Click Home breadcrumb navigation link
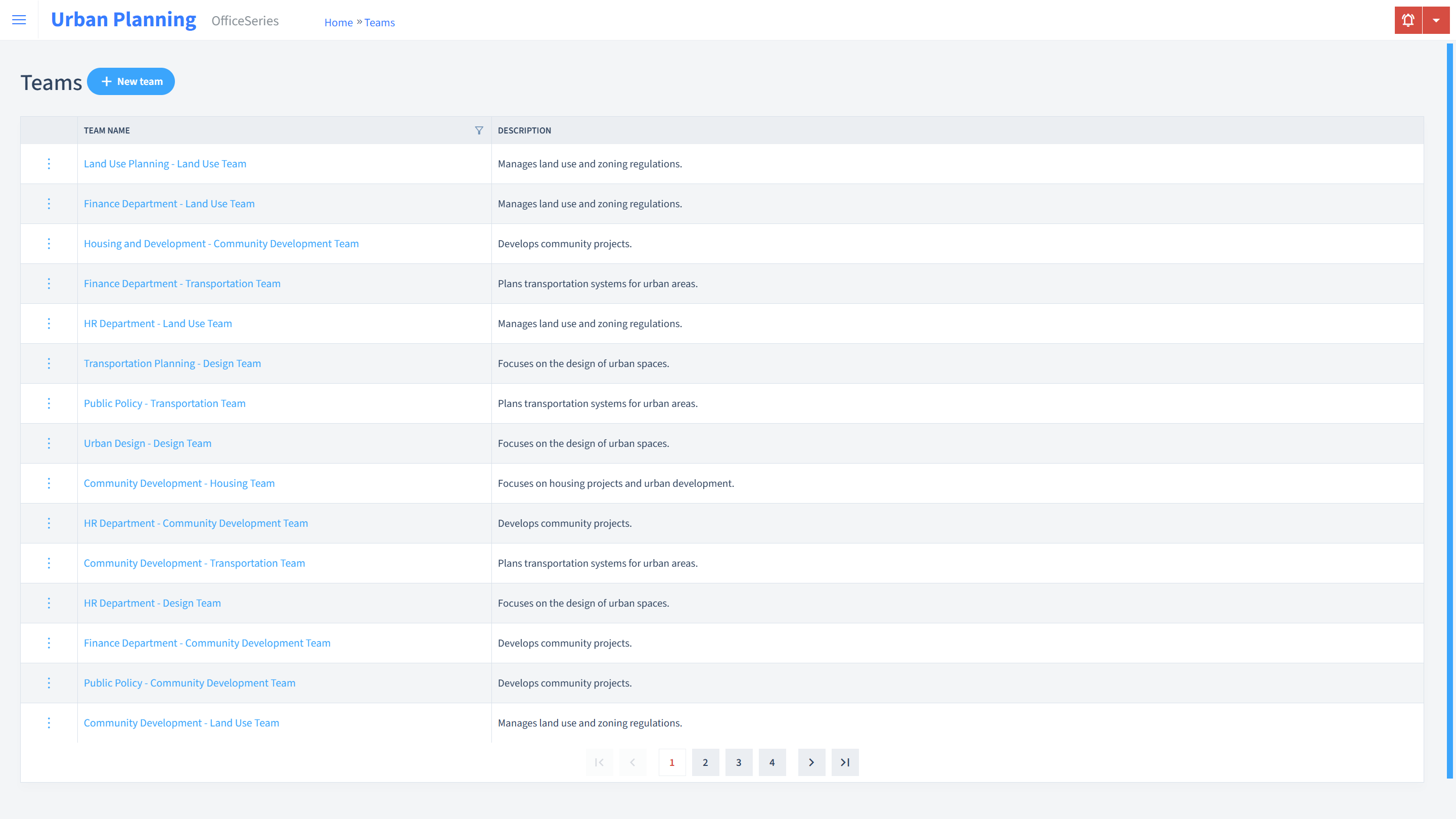Image resolution: width=1456 pixels, height=819 pixels. pyautogui.click(x=338, y=22)
